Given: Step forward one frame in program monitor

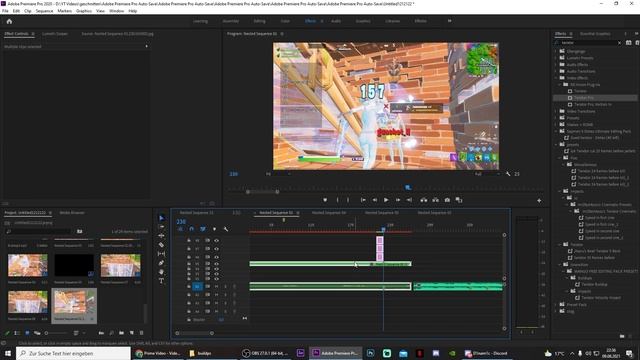Looking at the screenshot, I should (x=398, y=200).
